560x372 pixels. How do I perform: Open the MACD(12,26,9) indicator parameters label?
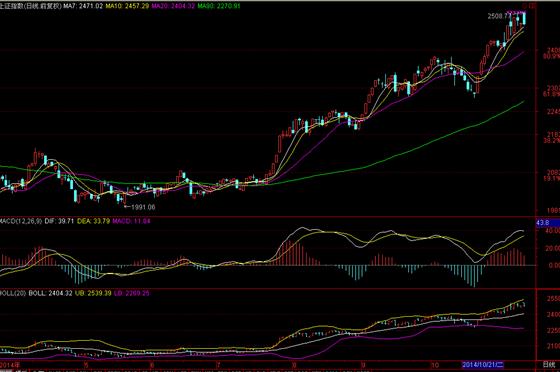(x=21, y=221)
